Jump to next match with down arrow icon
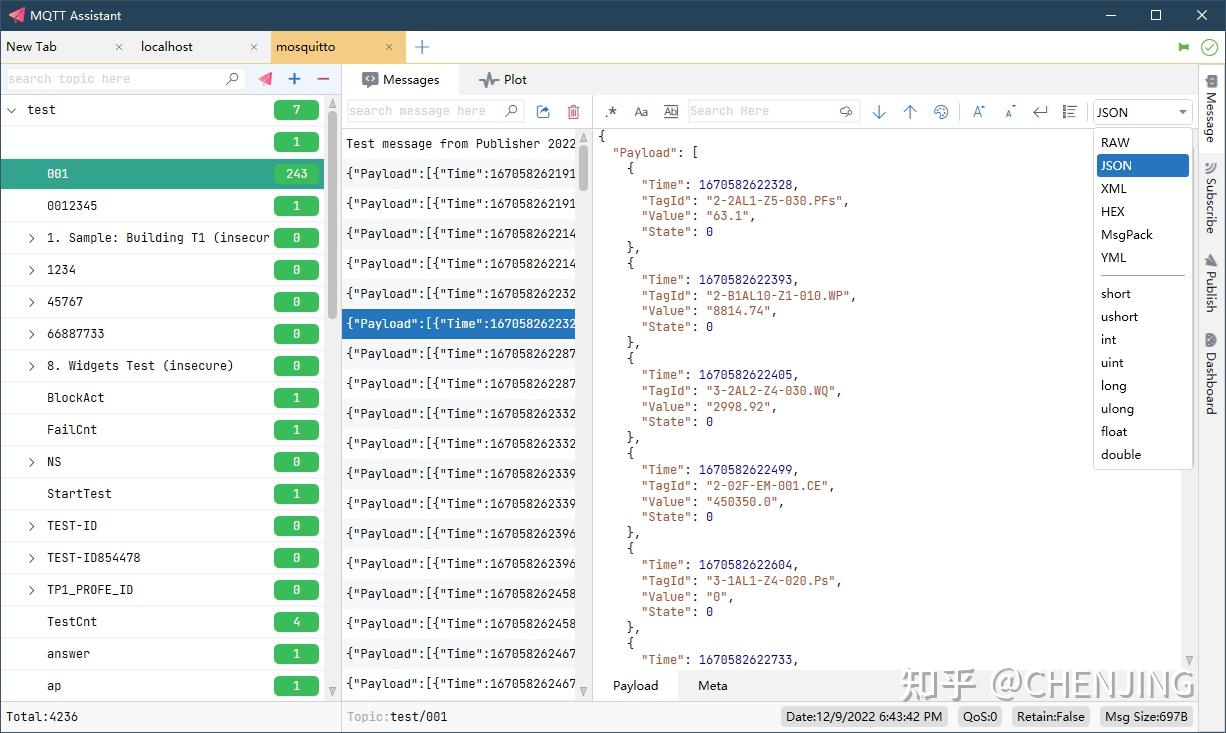Viewport: 1226px width, 733px height. (879, 112)
